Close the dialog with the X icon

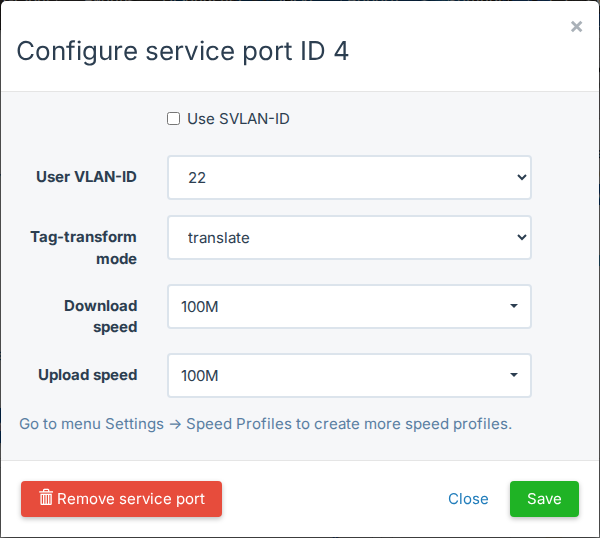(576, 27)
